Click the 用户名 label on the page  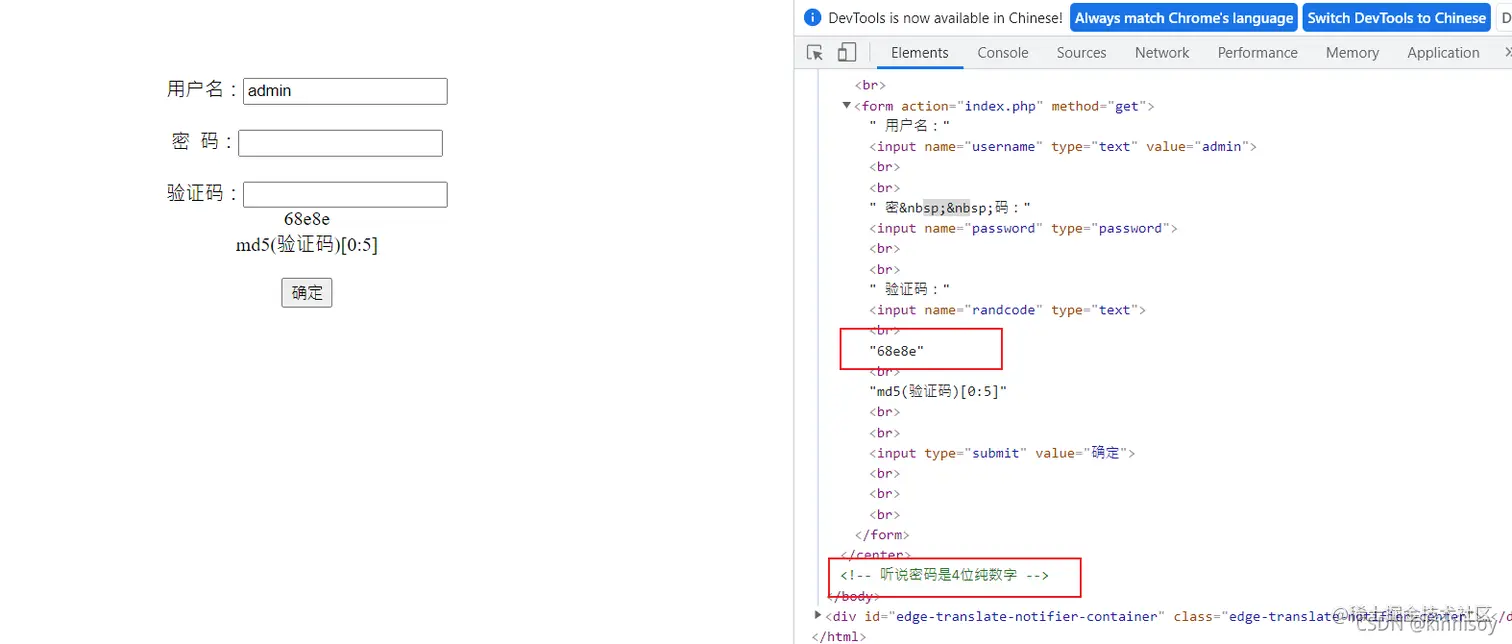pos(204,90)
